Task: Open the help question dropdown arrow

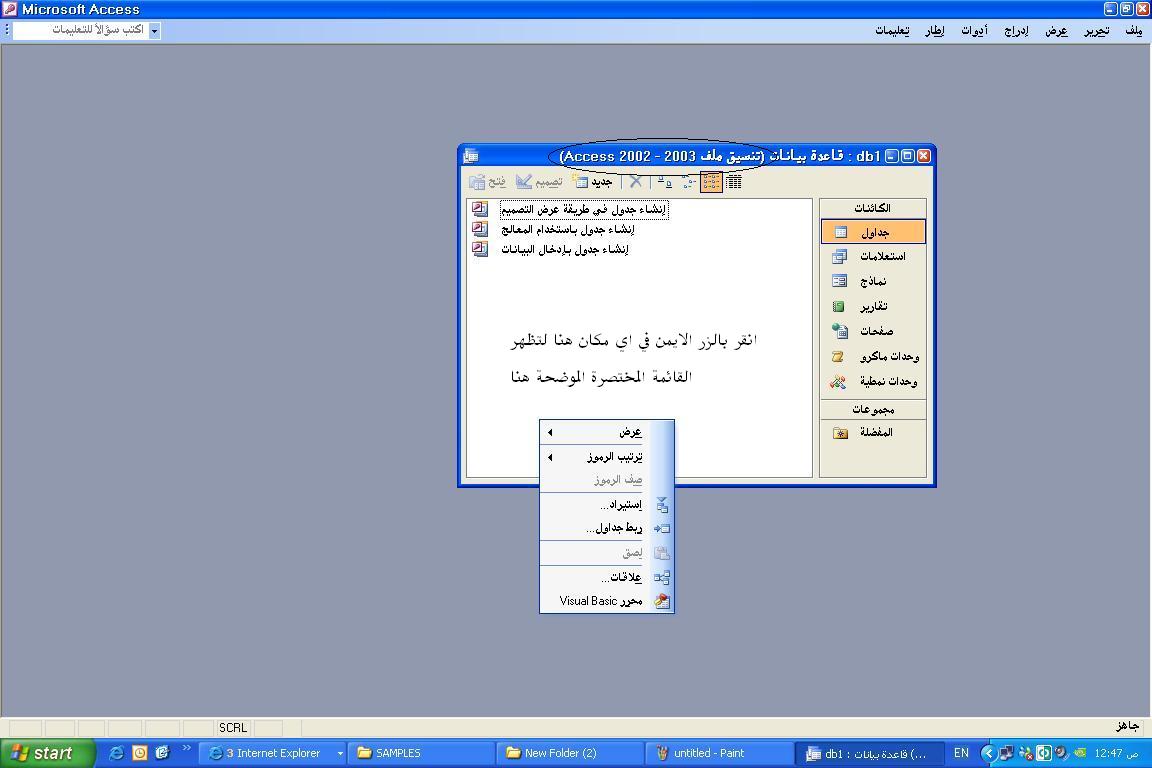Action: coord(154,31)
